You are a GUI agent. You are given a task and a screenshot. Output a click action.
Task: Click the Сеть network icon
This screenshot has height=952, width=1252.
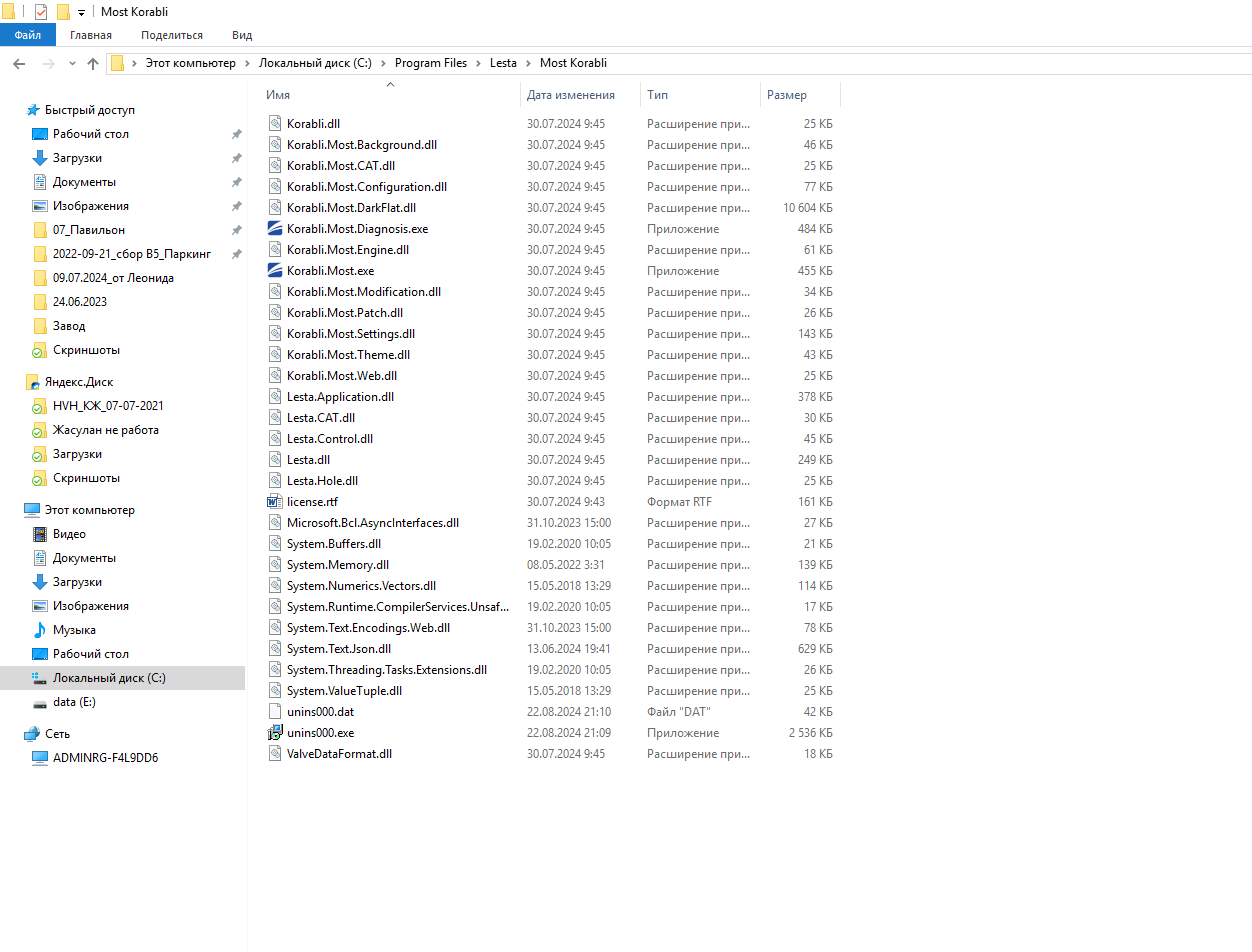point(33,734)
